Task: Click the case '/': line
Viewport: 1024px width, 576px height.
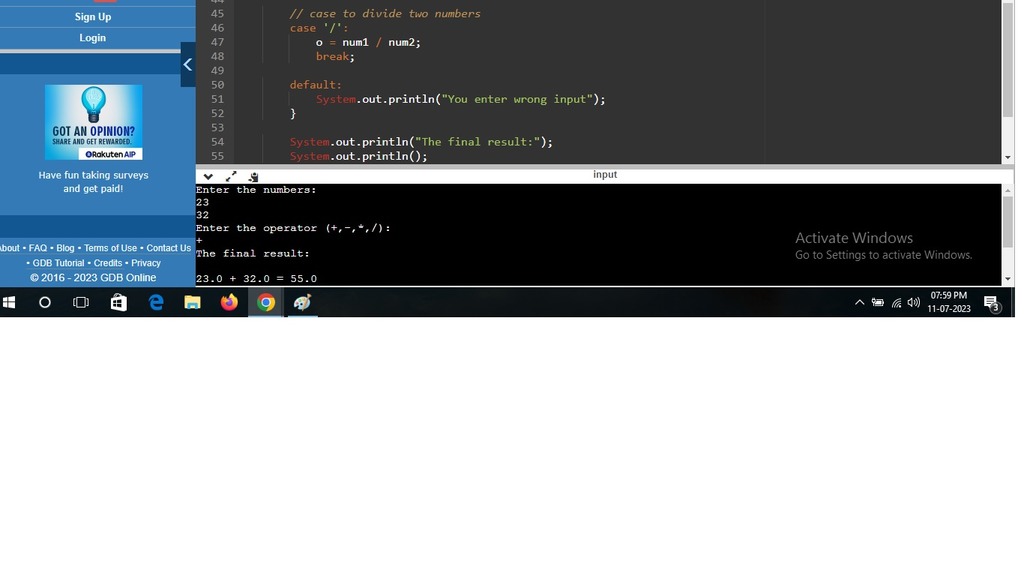Action: coord(319,28)
